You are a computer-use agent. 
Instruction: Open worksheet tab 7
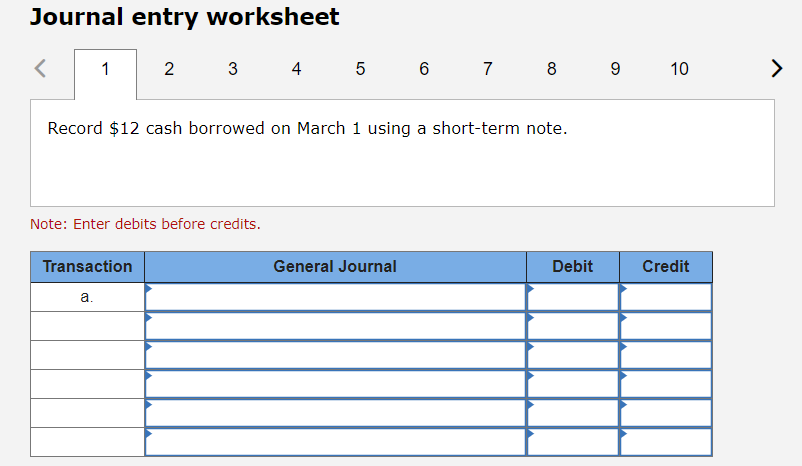pos(488,69)
